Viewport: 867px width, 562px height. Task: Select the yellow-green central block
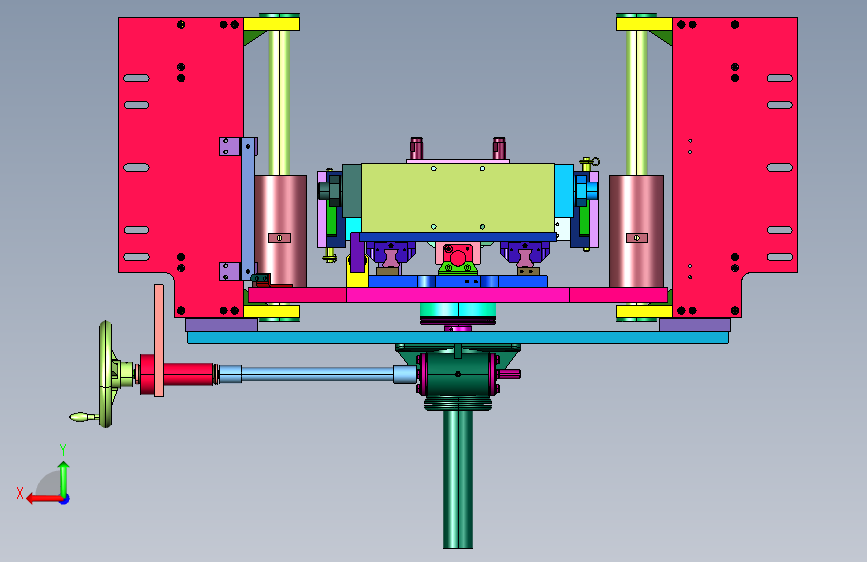click(x=458, y=198)
